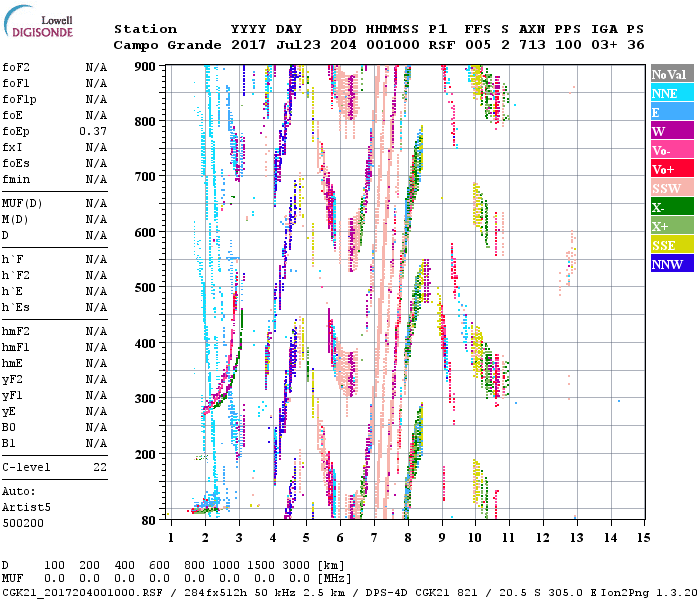This screenshot has height=600, width=700.
Task: Click the Vo- pink legend swatch
Action: 671,150
